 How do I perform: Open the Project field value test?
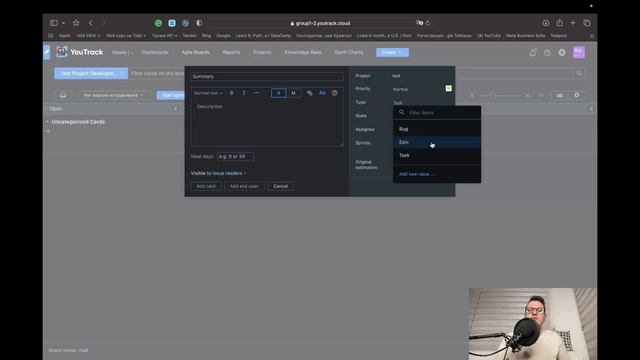point(396,76)
